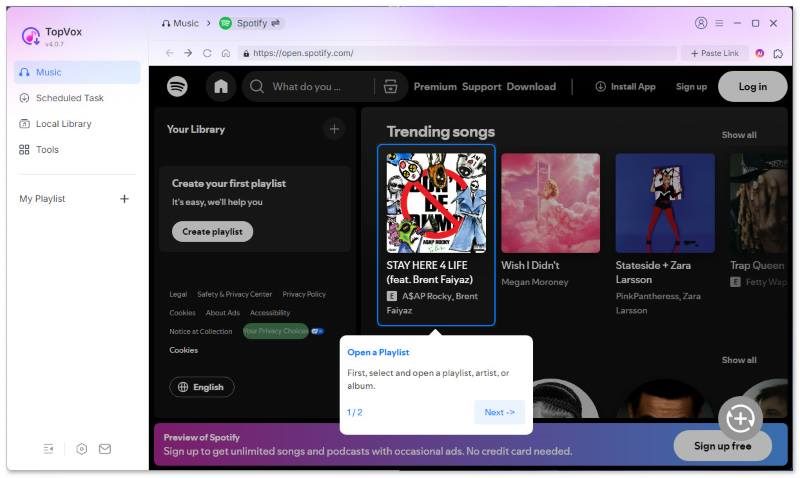Screen dimensions: 800x478
Task: Click the English globe icon
Action: (x=183, y=387)
